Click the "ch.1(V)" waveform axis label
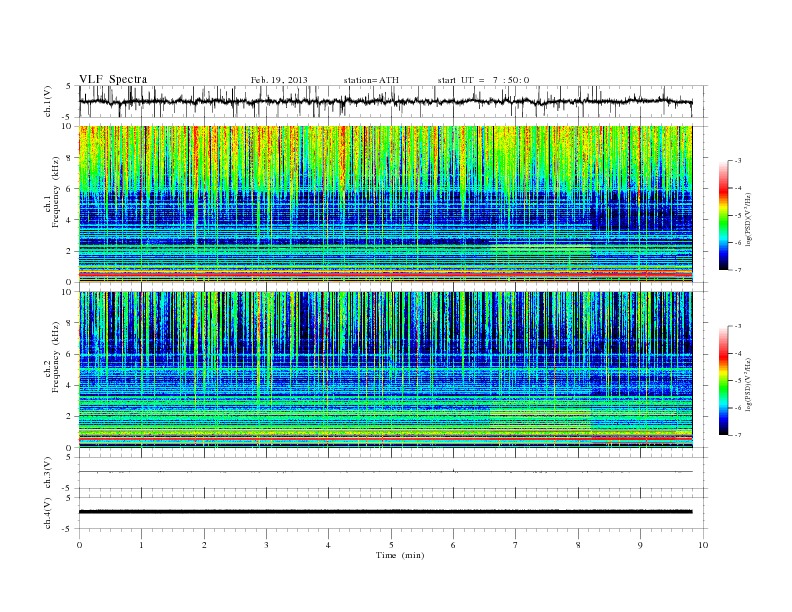 click(48, 101)
